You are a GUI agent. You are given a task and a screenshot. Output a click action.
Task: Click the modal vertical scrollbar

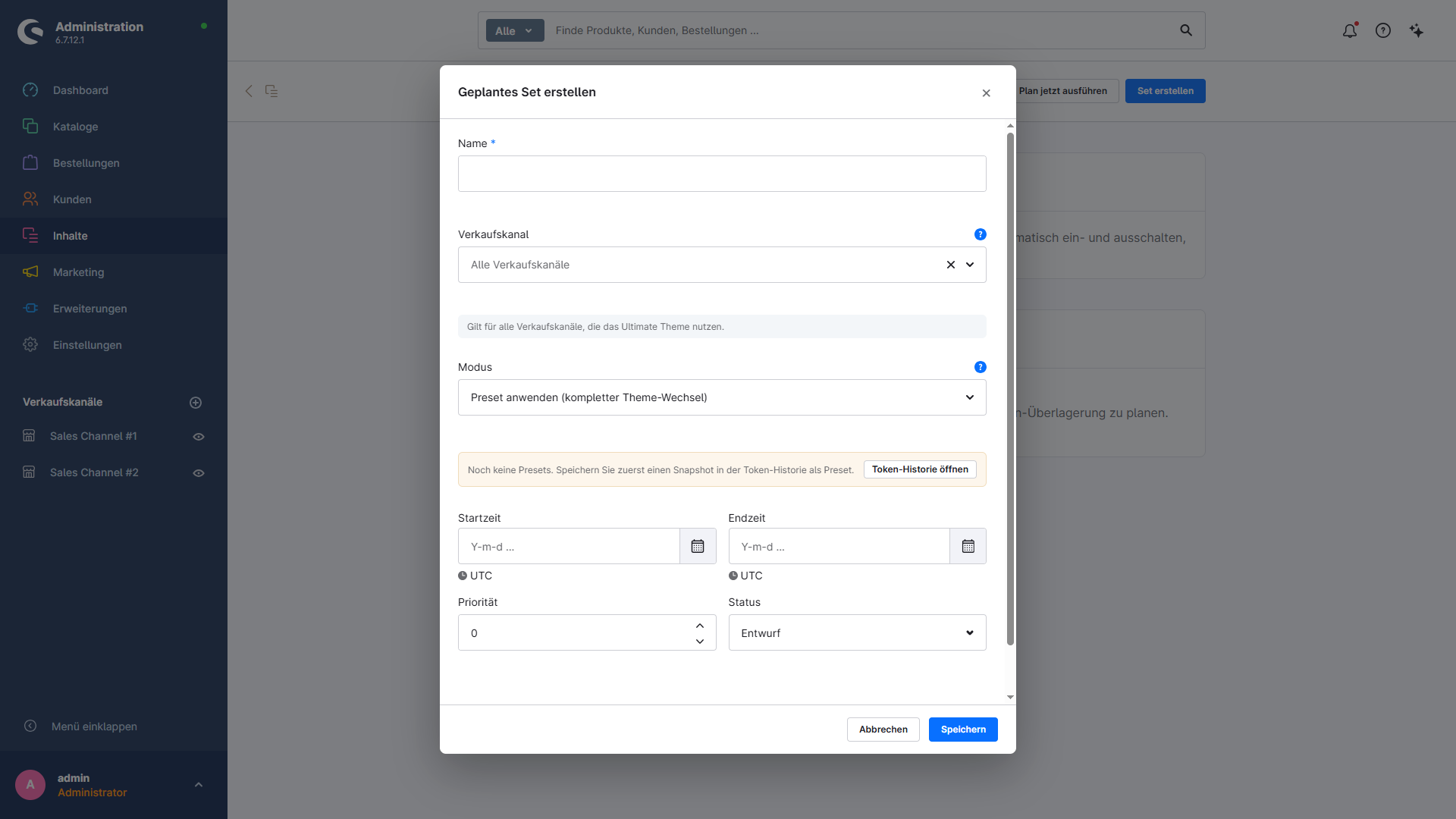coord(1010,389)
